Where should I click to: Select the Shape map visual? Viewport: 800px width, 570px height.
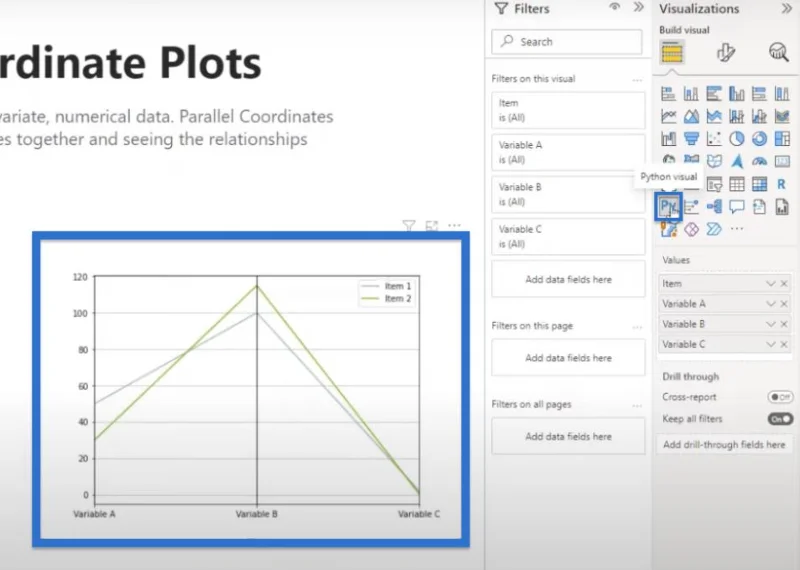click(x=714, y=161)
